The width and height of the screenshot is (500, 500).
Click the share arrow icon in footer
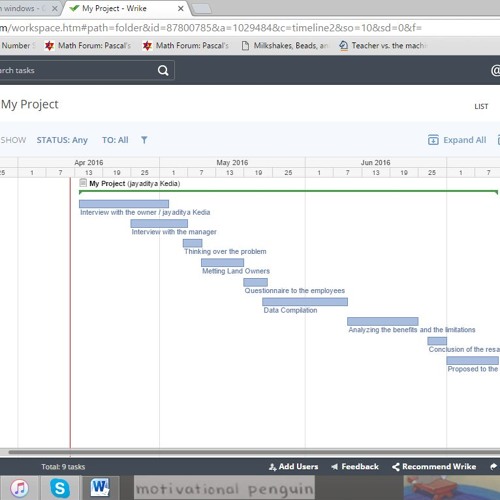[494, 467]
